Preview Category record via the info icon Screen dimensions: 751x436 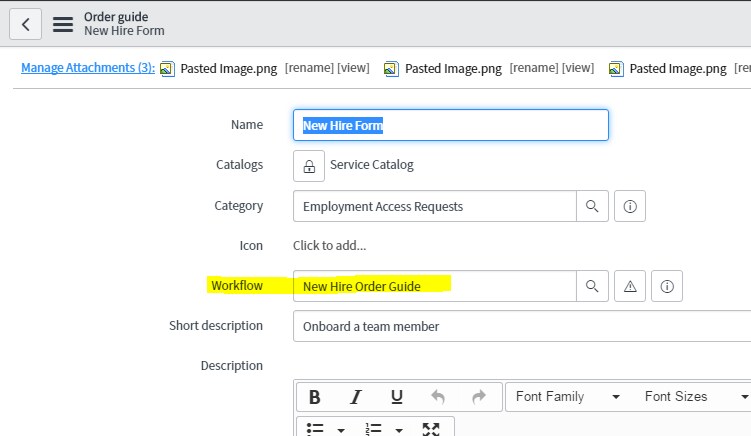pos(630,206)
